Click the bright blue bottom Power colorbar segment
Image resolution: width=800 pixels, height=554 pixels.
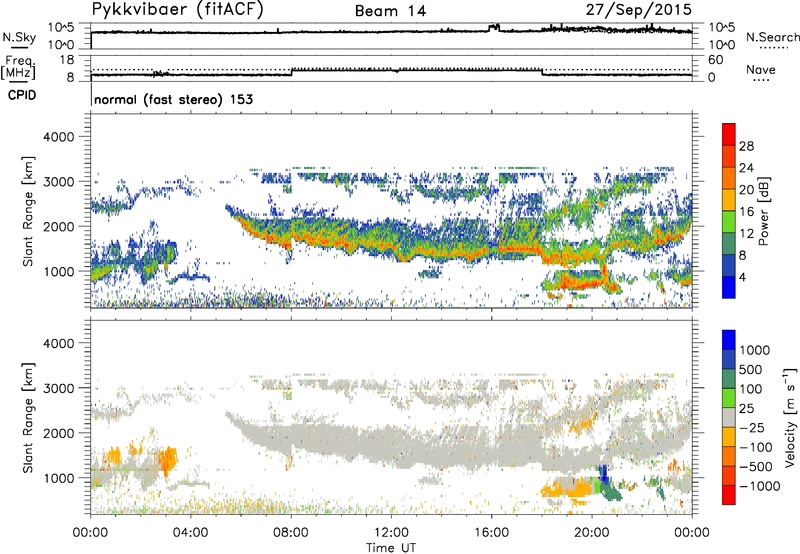(729, 287)
